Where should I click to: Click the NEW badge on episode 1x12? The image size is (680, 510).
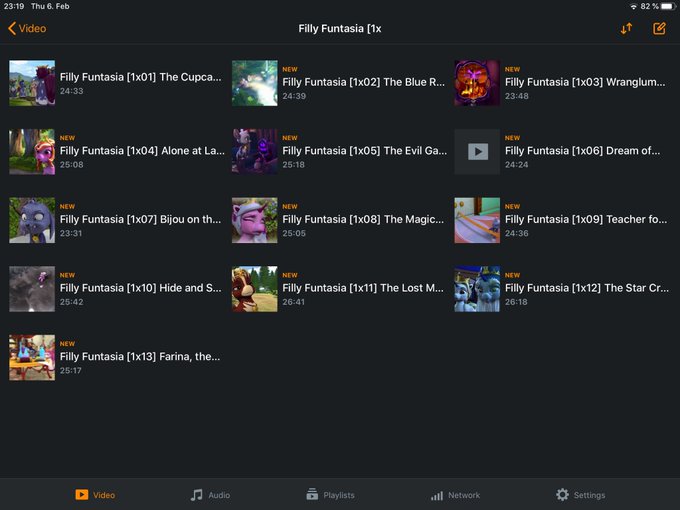tap(512, 275)
